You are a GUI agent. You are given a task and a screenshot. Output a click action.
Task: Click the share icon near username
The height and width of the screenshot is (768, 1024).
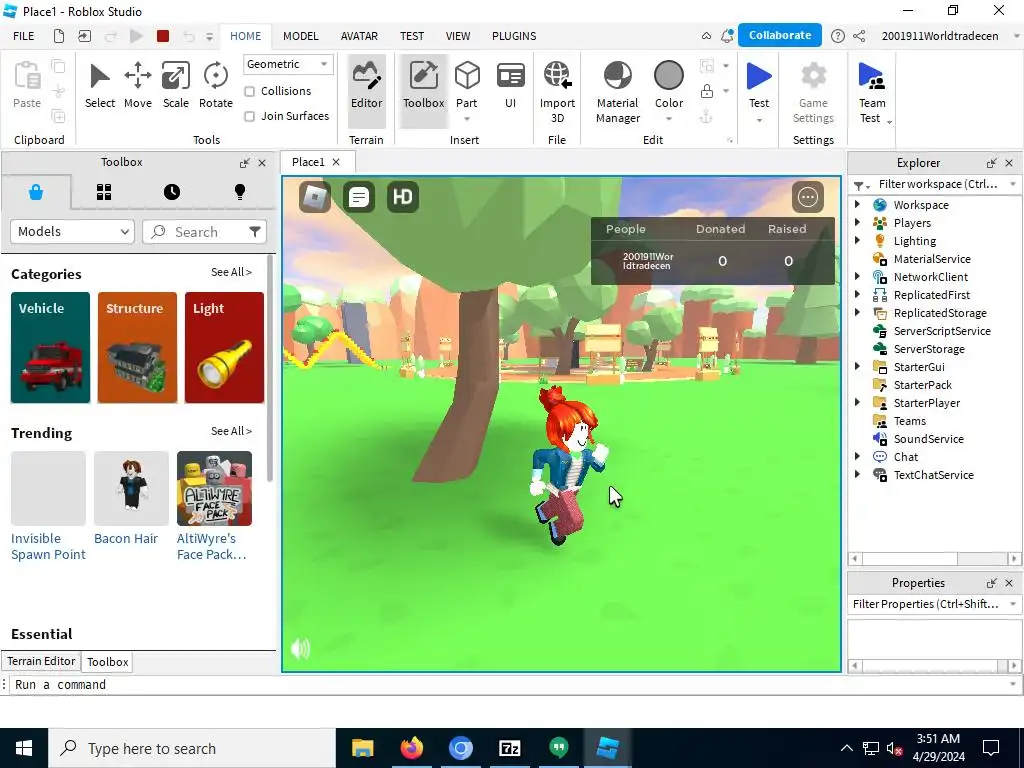click(859, 36)
